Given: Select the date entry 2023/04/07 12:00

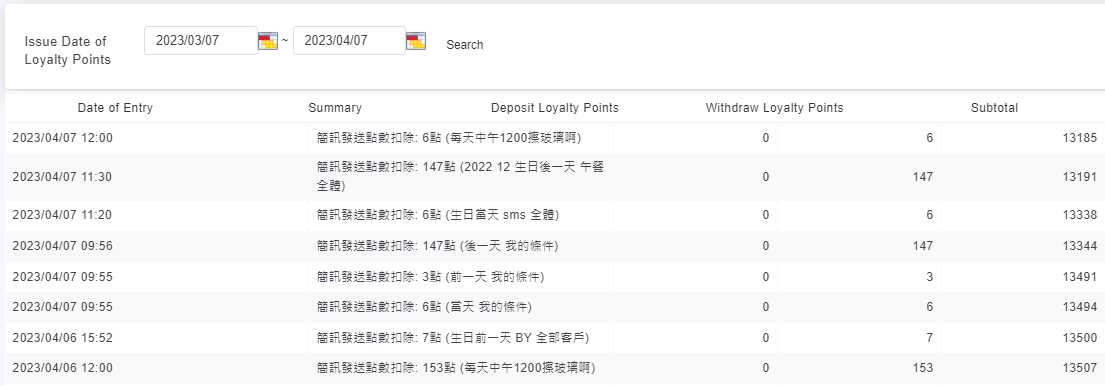Looking at the screenshot, I should 62,138.
